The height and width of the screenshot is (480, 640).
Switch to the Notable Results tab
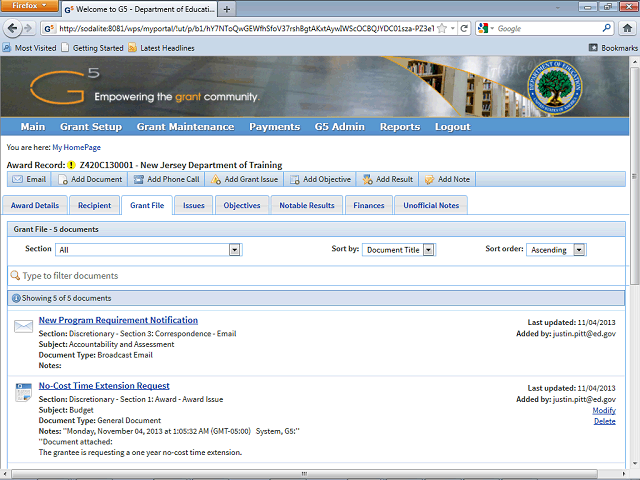tap(307, 205)
